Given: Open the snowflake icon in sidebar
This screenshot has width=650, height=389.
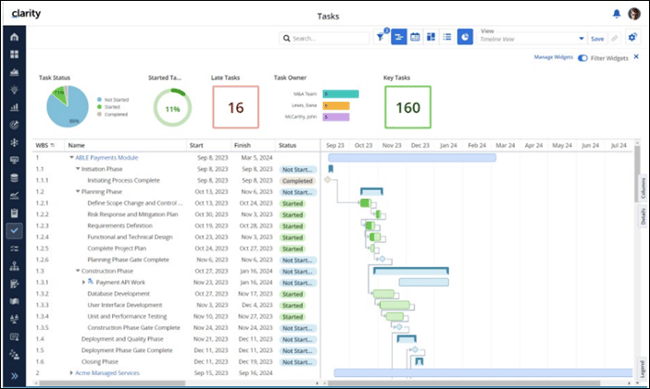Looking at the screenshot, I should pyautogui.click(x=14, y=143).
